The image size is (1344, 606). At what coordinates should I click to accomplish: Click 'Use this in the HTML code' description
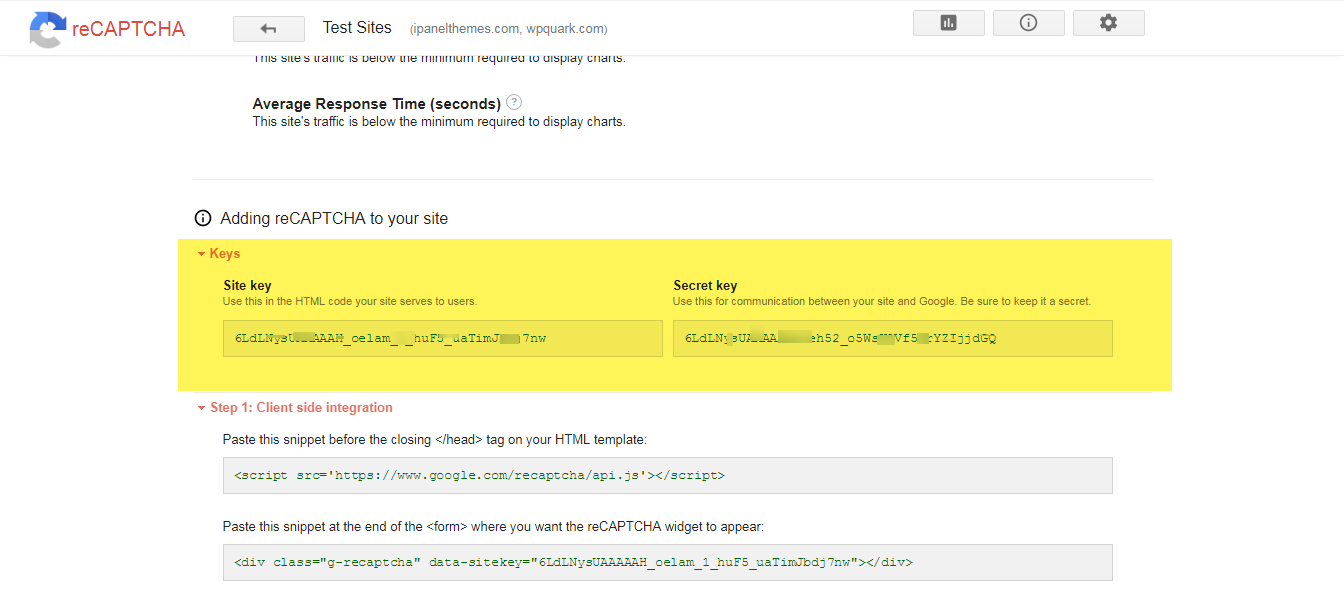coord(350,301)
